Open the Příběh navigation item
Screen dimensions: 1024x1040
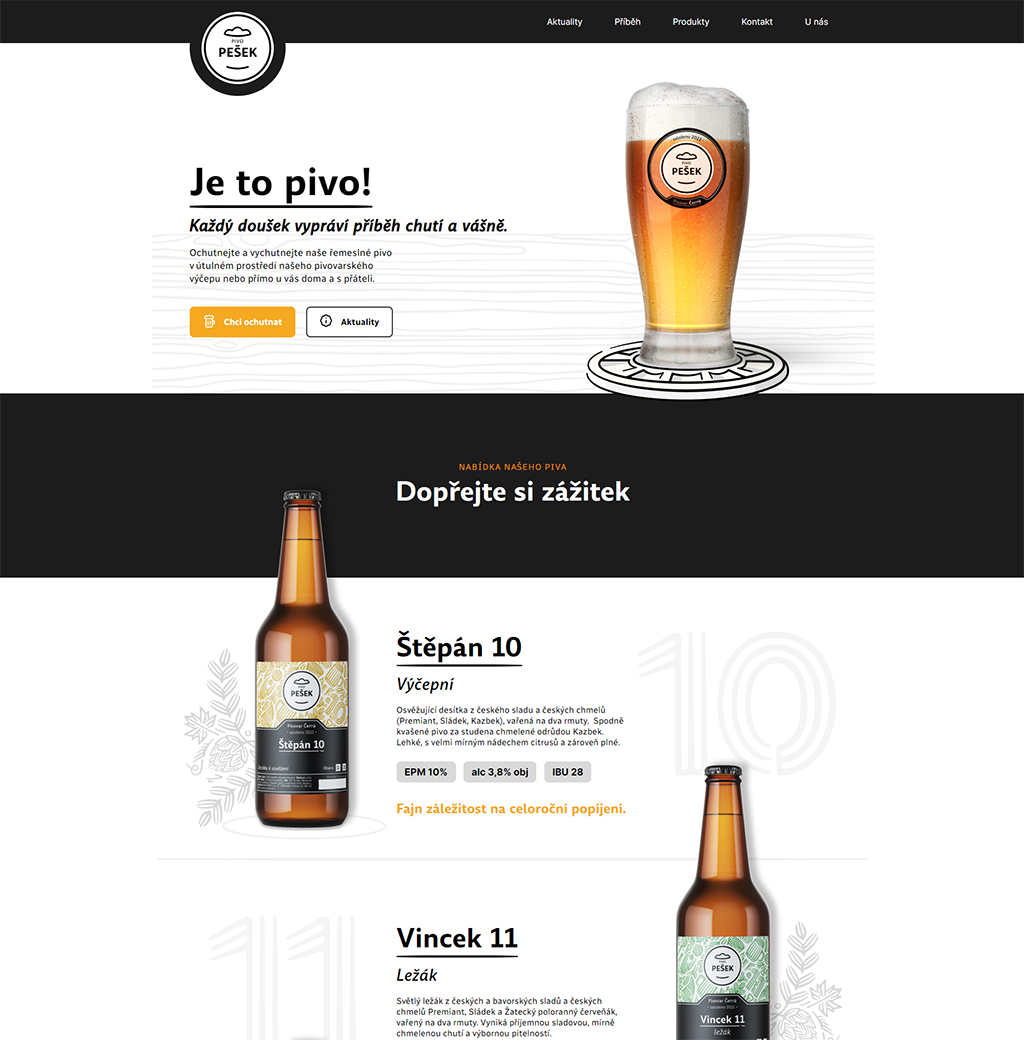627,22
